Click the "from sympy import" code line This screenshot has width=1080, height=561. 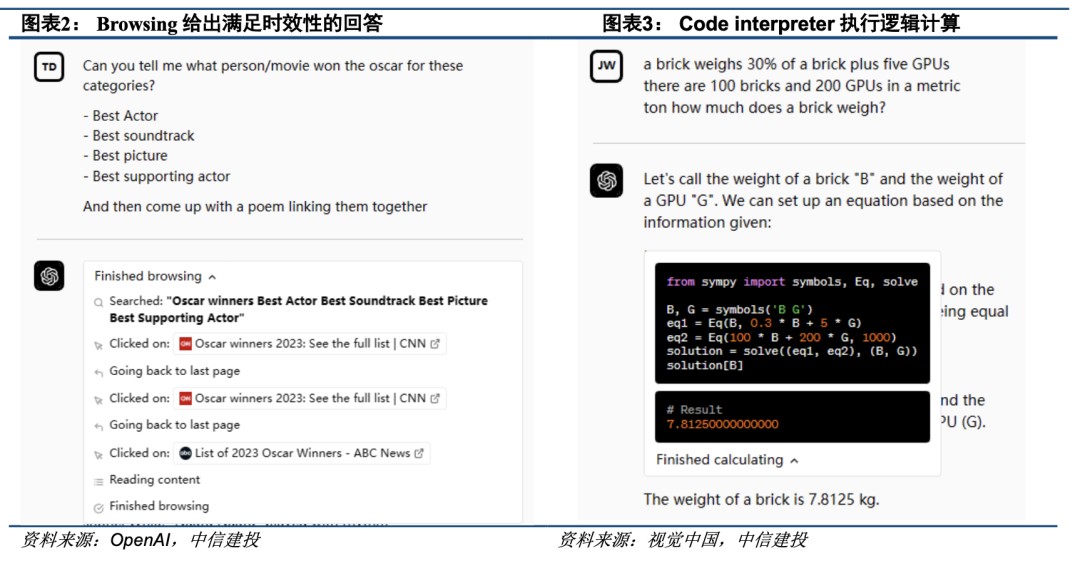tap(791, 282)
